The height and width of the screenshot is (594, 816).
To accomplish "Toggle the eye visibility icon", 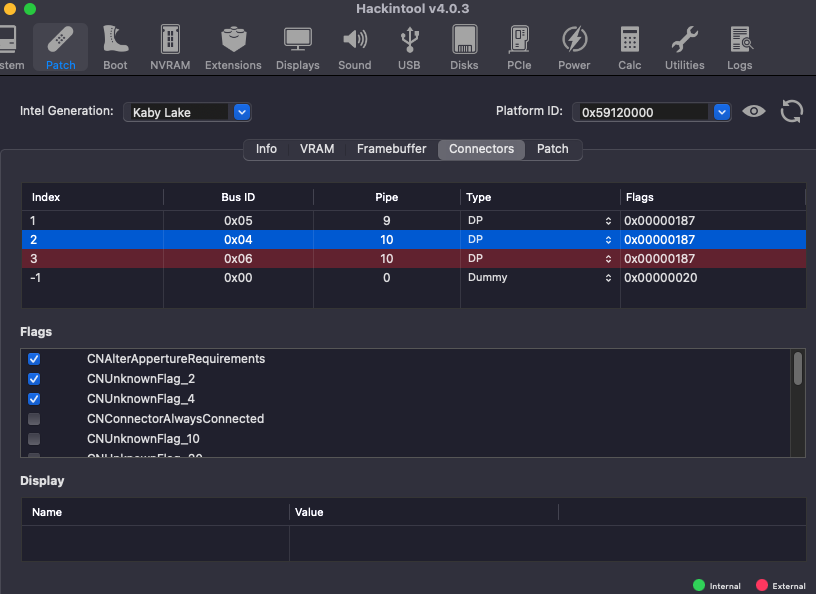I will [x=754, y=111].
